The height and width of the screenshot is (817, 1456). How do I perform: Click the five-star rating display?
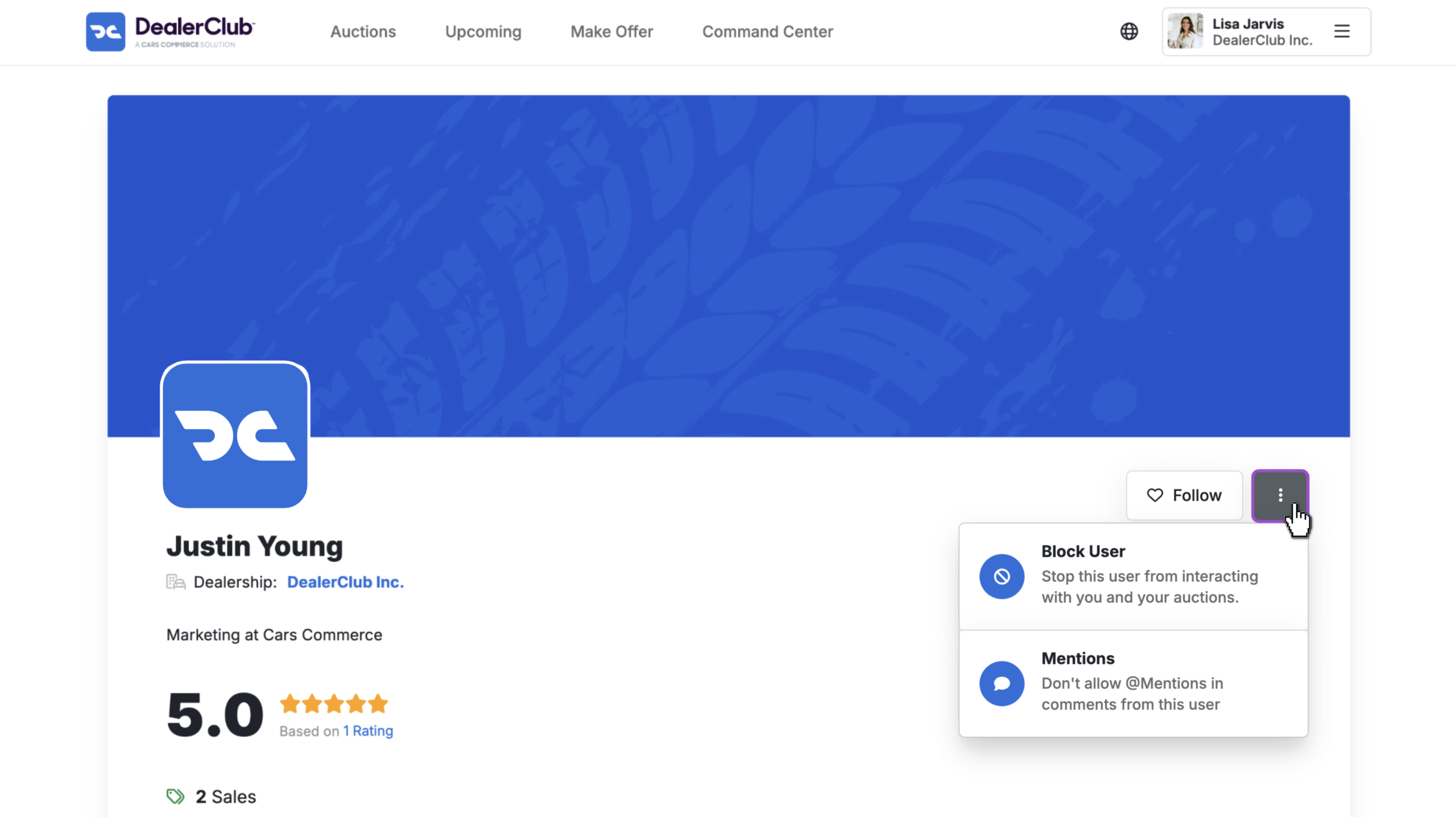[x=333, y=704]
